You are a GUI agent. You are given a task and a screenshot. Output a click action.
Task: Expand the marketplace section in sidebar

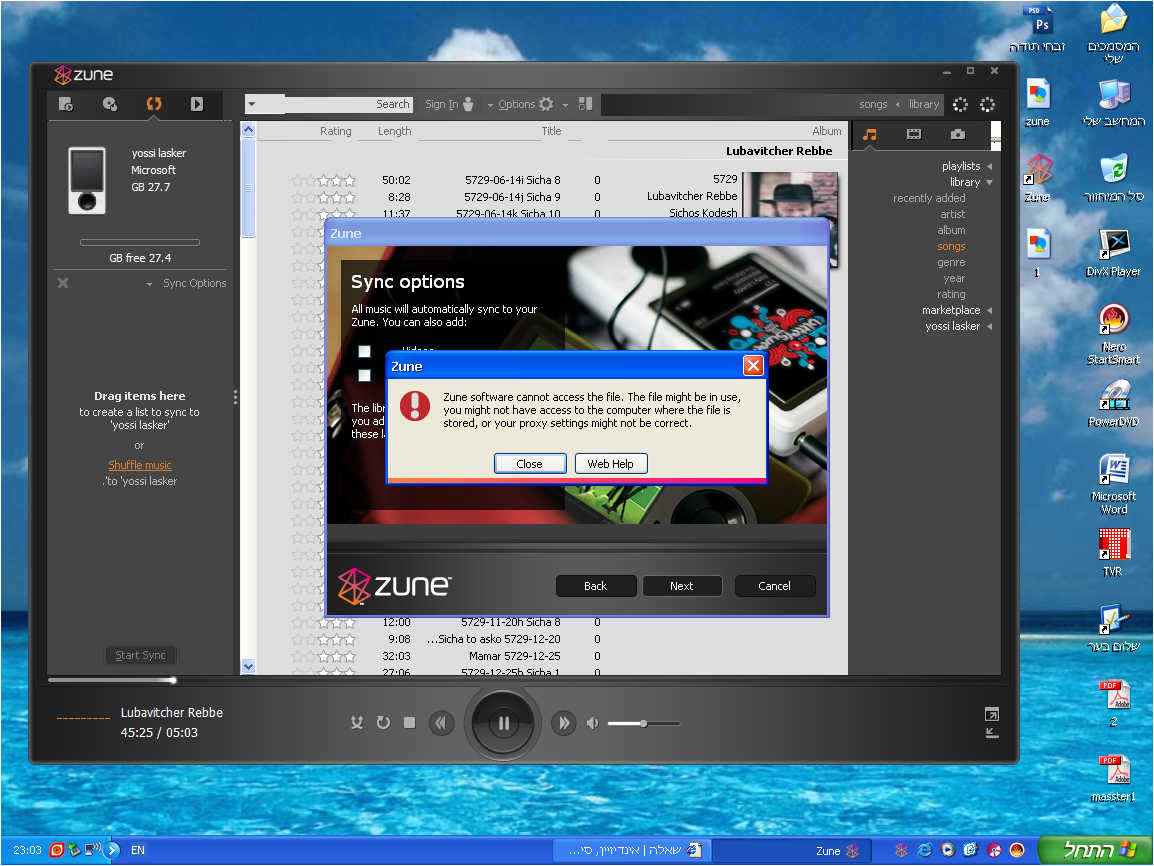pos(951,310)
